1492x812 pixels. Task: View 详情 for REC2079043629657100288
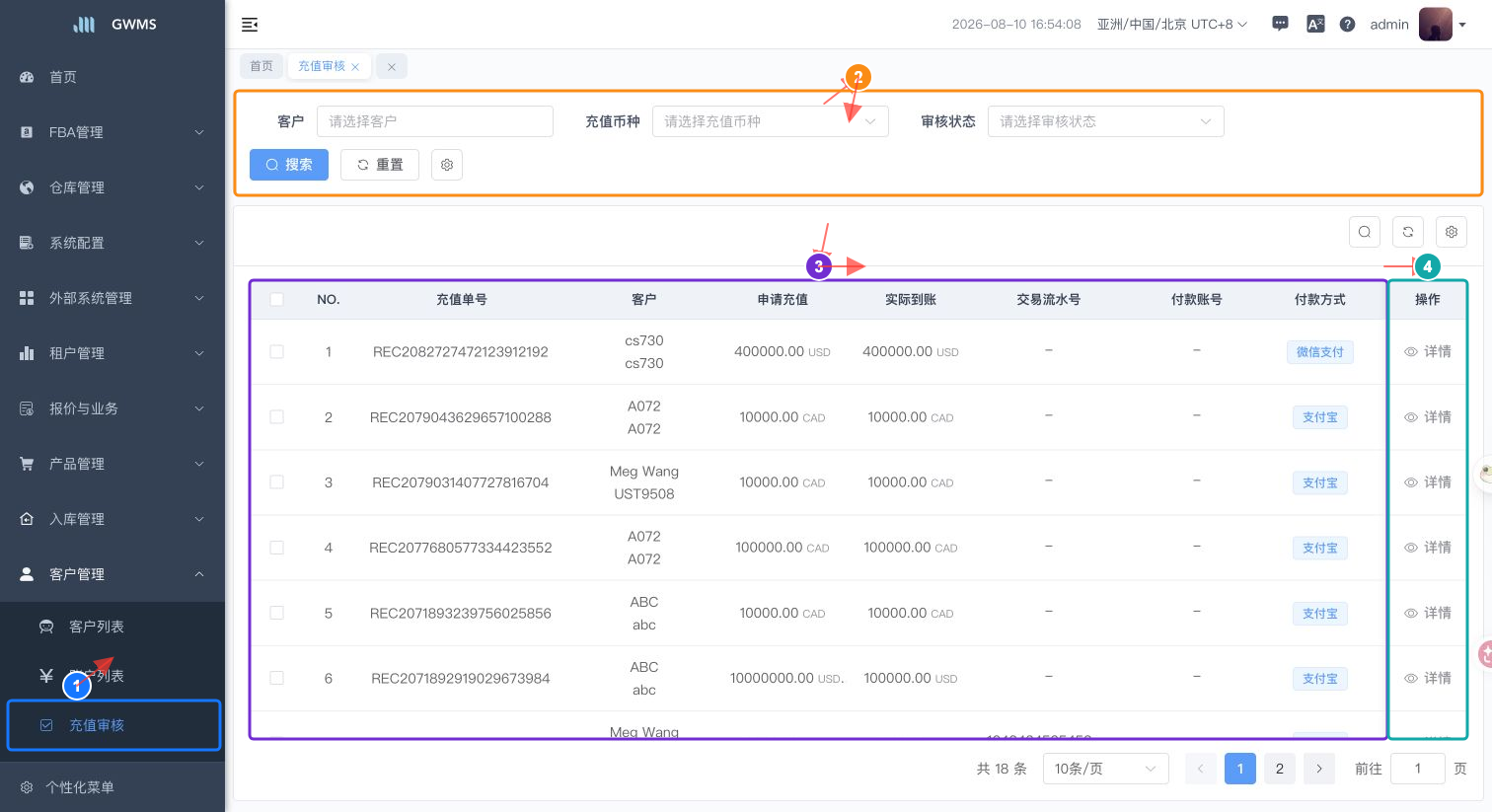click(1428, 417)
